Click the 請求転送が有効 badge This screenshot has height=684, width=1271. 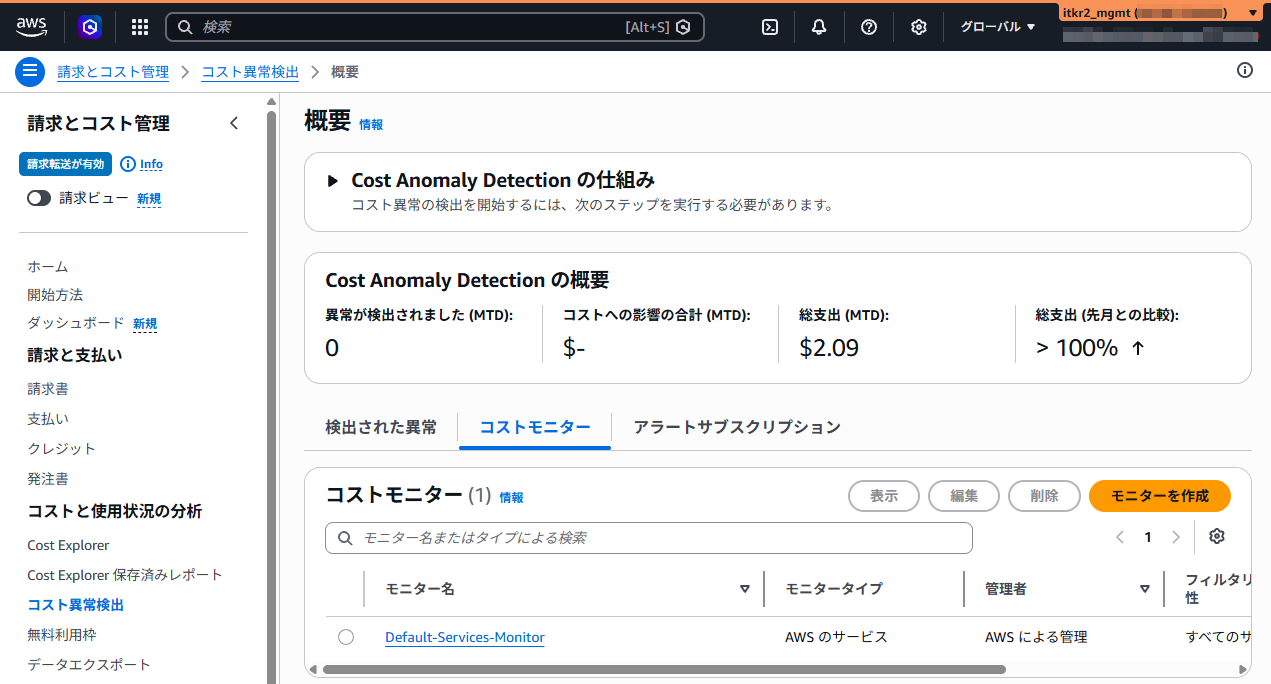[x=65, y=164]
